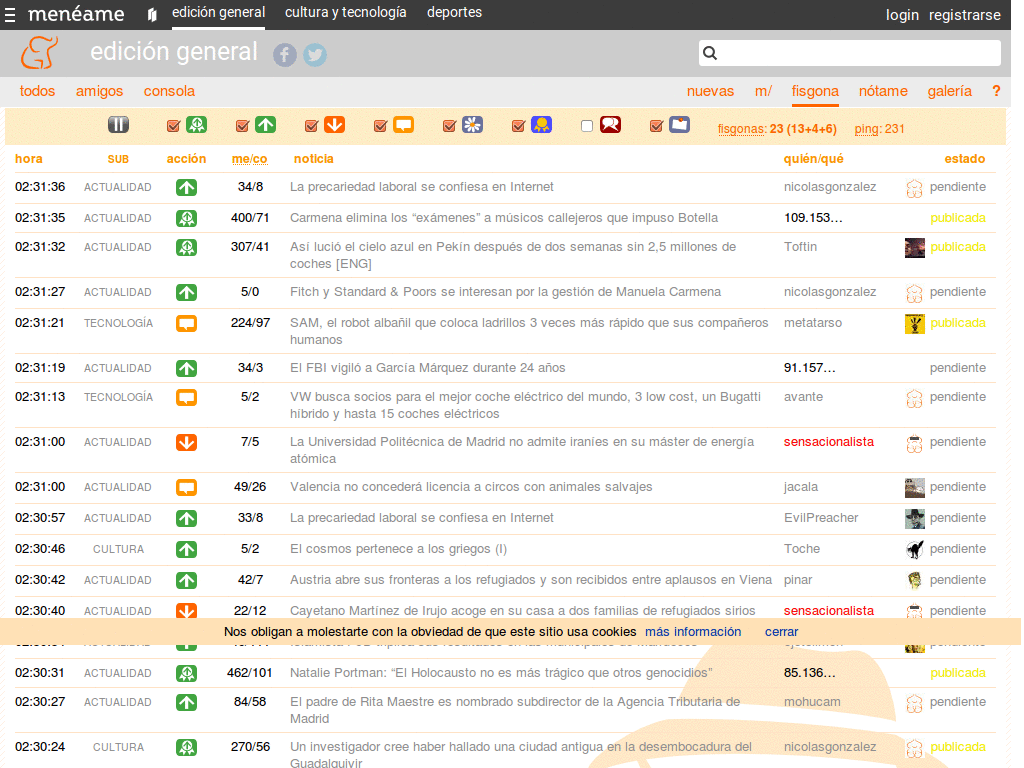The image size is (1024, 768).
Task: Click the registrarse link
Action: (x=964, y=15)
